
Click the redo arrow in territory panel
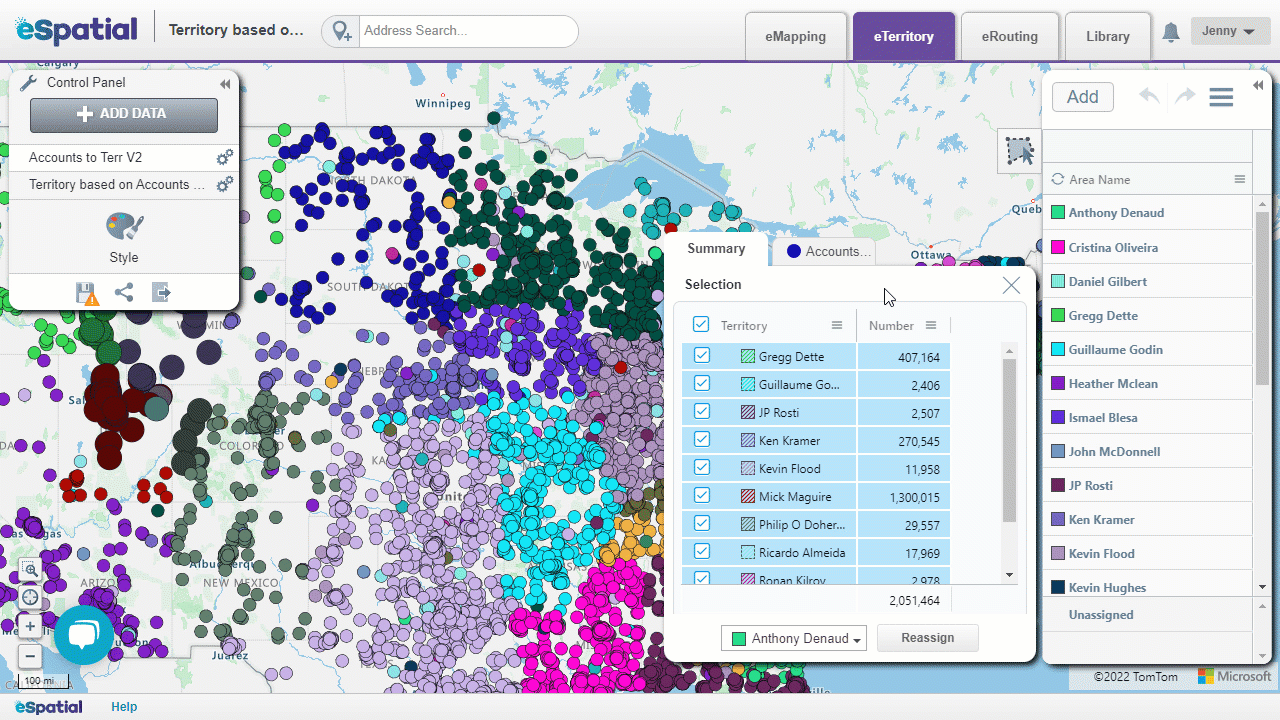(x=1185, y=96)
